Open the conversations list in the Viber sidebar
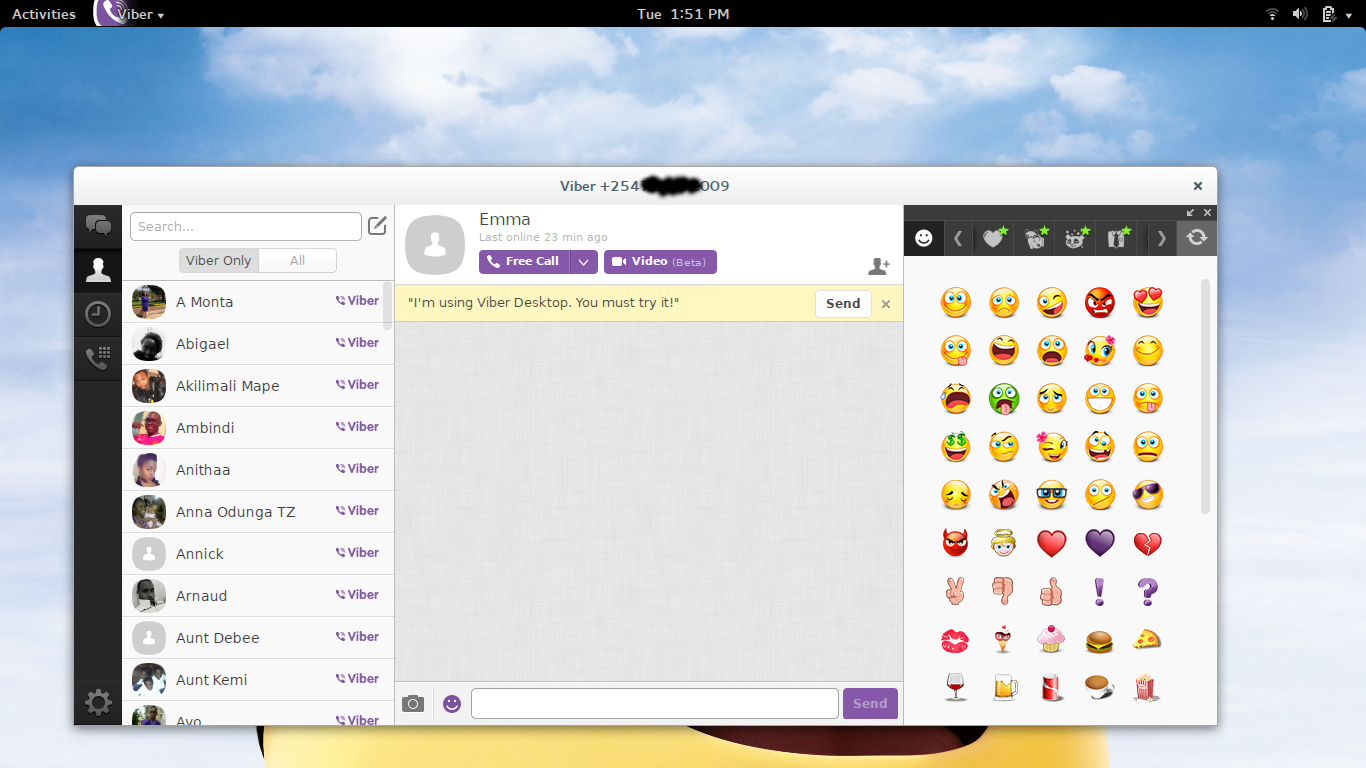Screen dimensions: 1366x768 click(x=98, y=226)
